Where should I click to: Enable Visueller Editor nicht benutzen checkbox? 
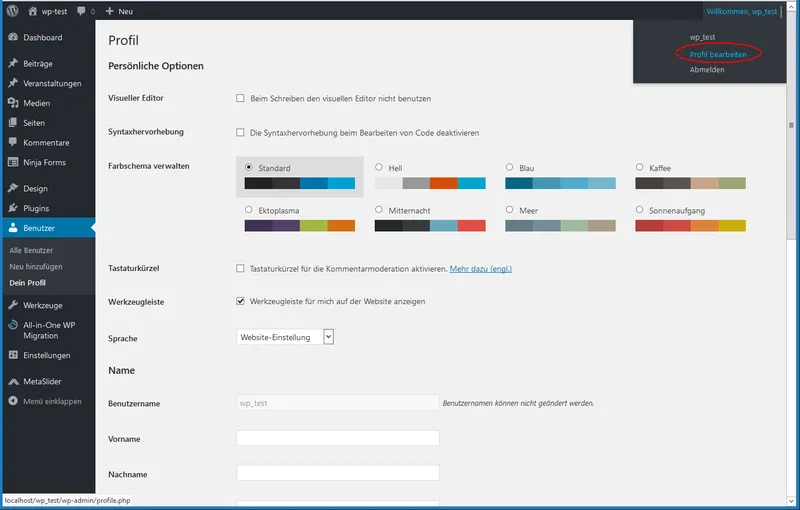(x=240, y=98)
